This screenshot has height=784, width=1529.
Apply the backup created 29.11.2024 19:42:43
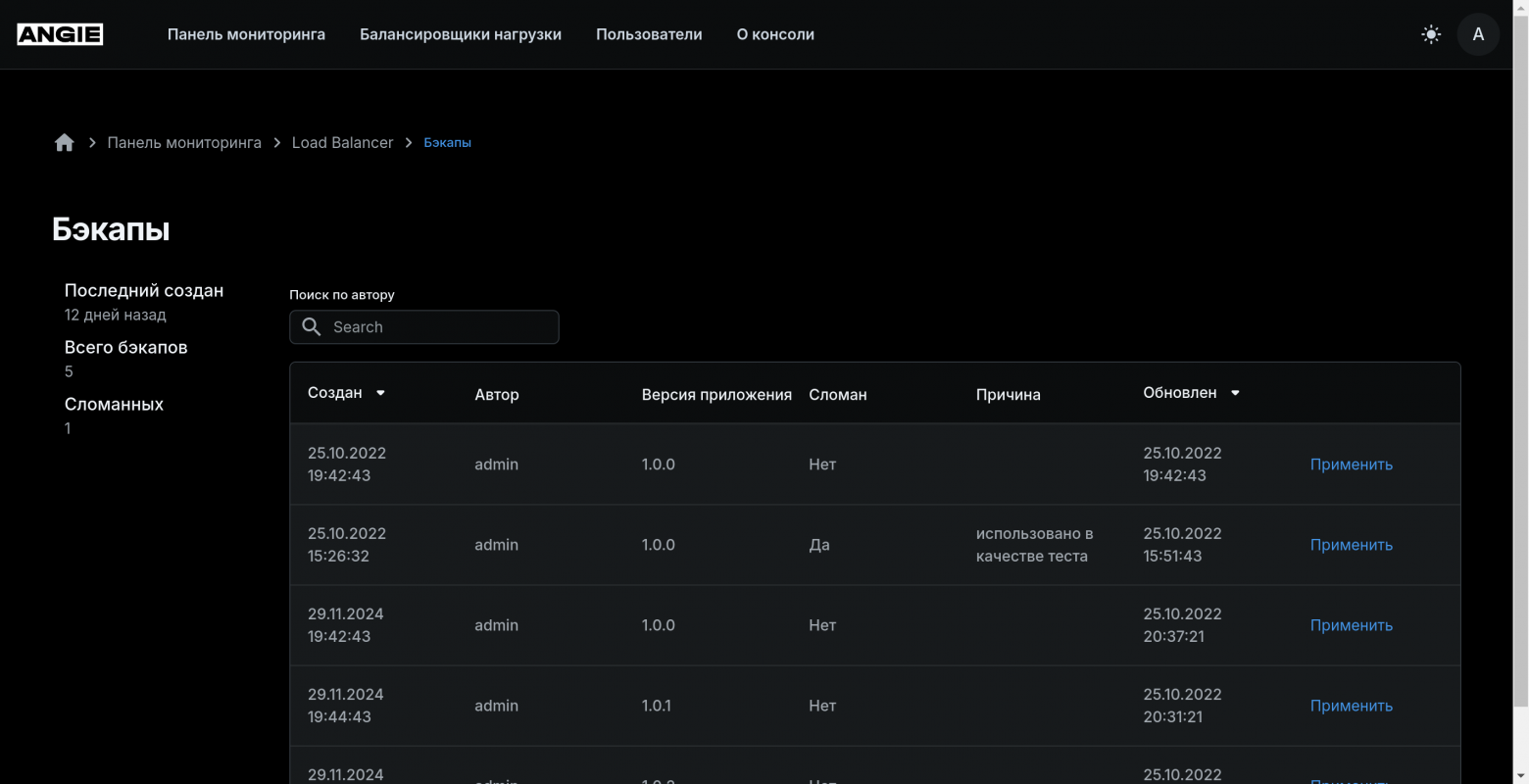pos(1351,625)
